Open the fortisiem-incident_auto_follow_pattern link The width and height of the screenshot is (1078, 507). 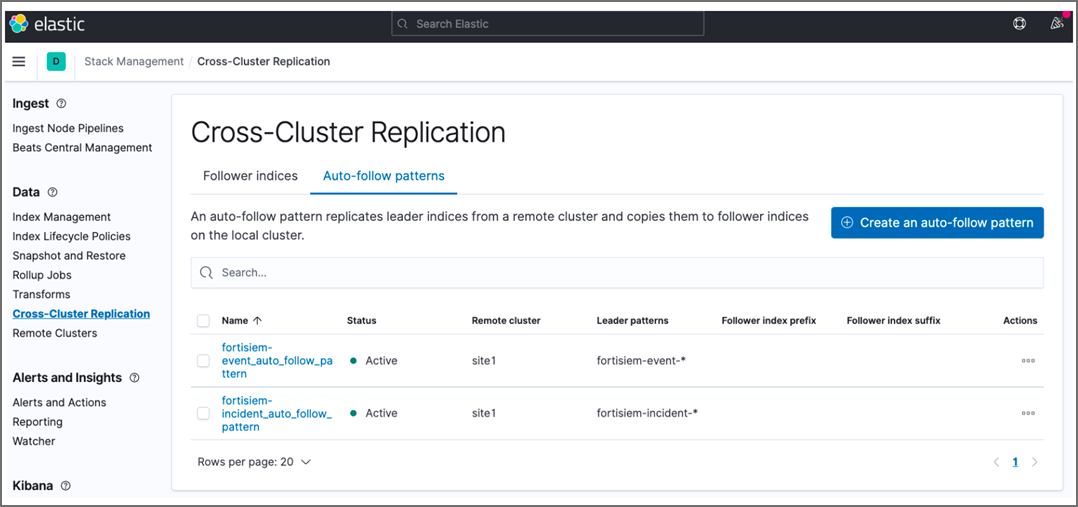[x=276, y=414]
